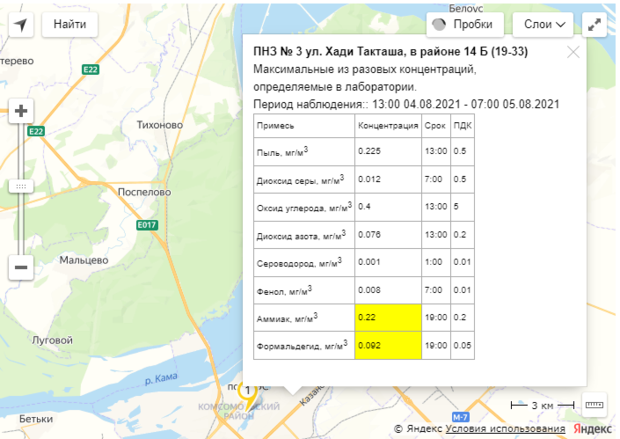Zoom in with the plus button

click(x=21, y=112)
